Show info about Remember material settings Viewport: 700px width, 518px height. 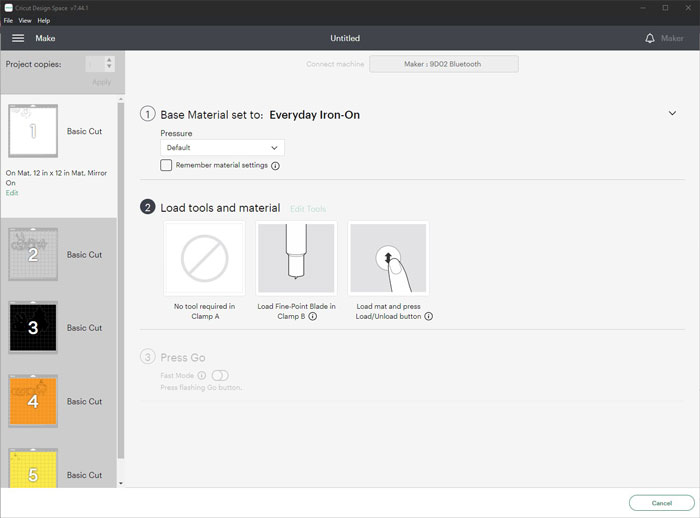pos(275,166)
